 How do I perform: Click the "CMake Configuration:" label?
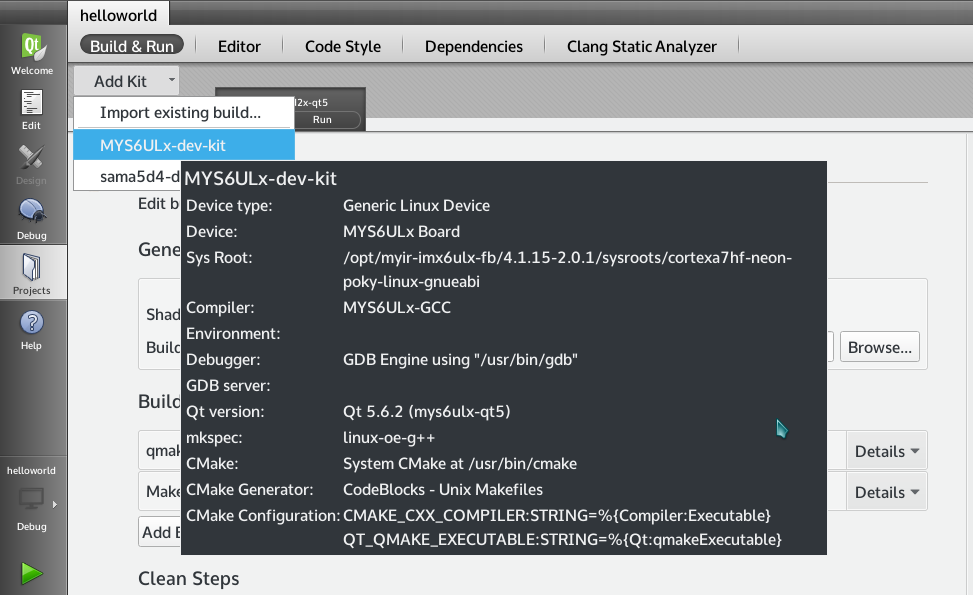(263, 516)
